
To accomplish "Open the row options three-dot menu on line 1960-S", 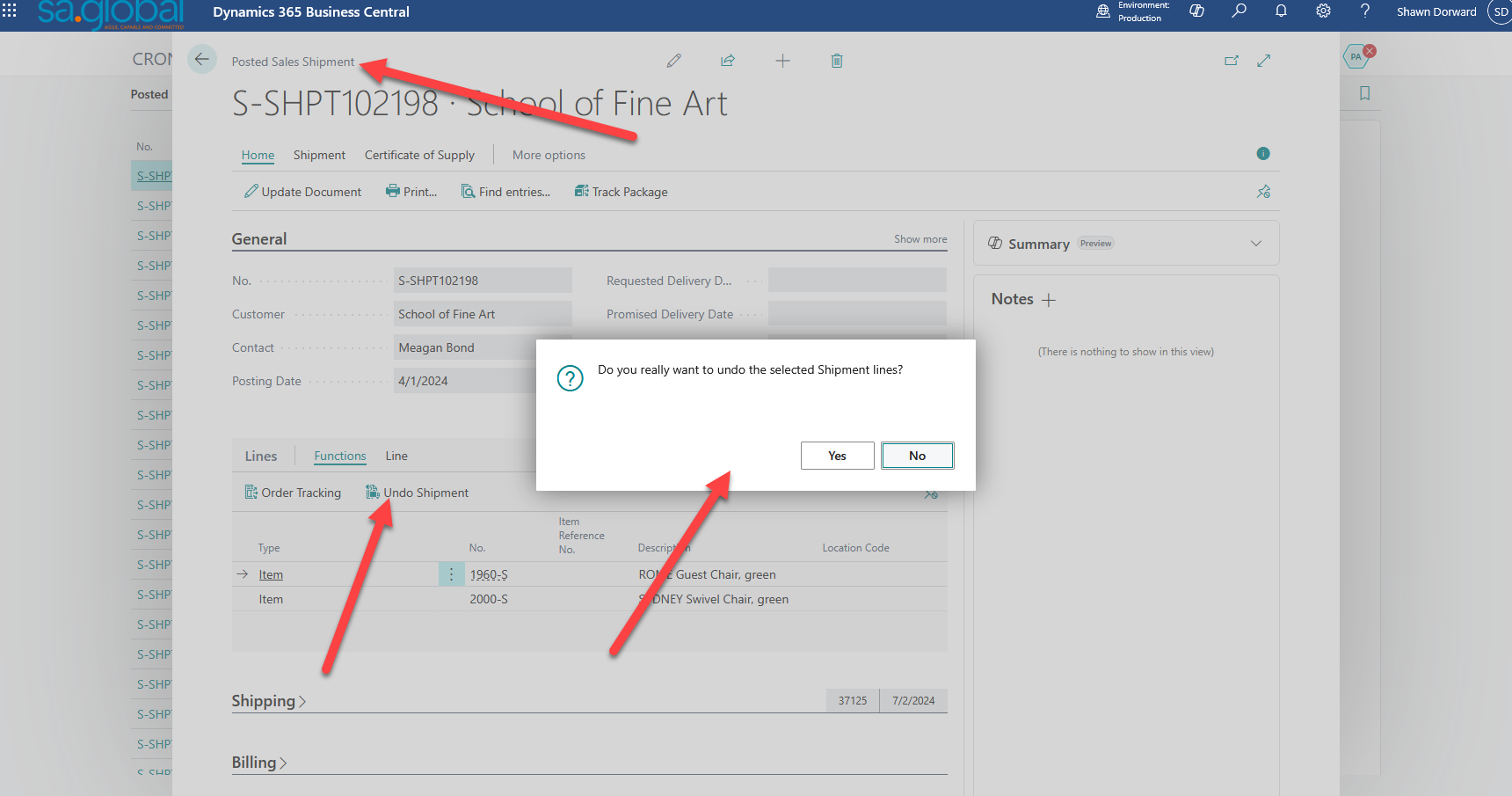I will click(451, 573).
